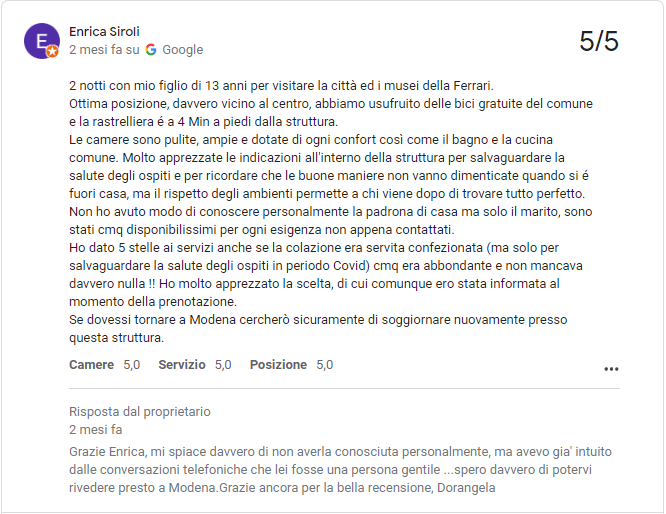Select the Posizione 5,0 rating label

[291, 364]
